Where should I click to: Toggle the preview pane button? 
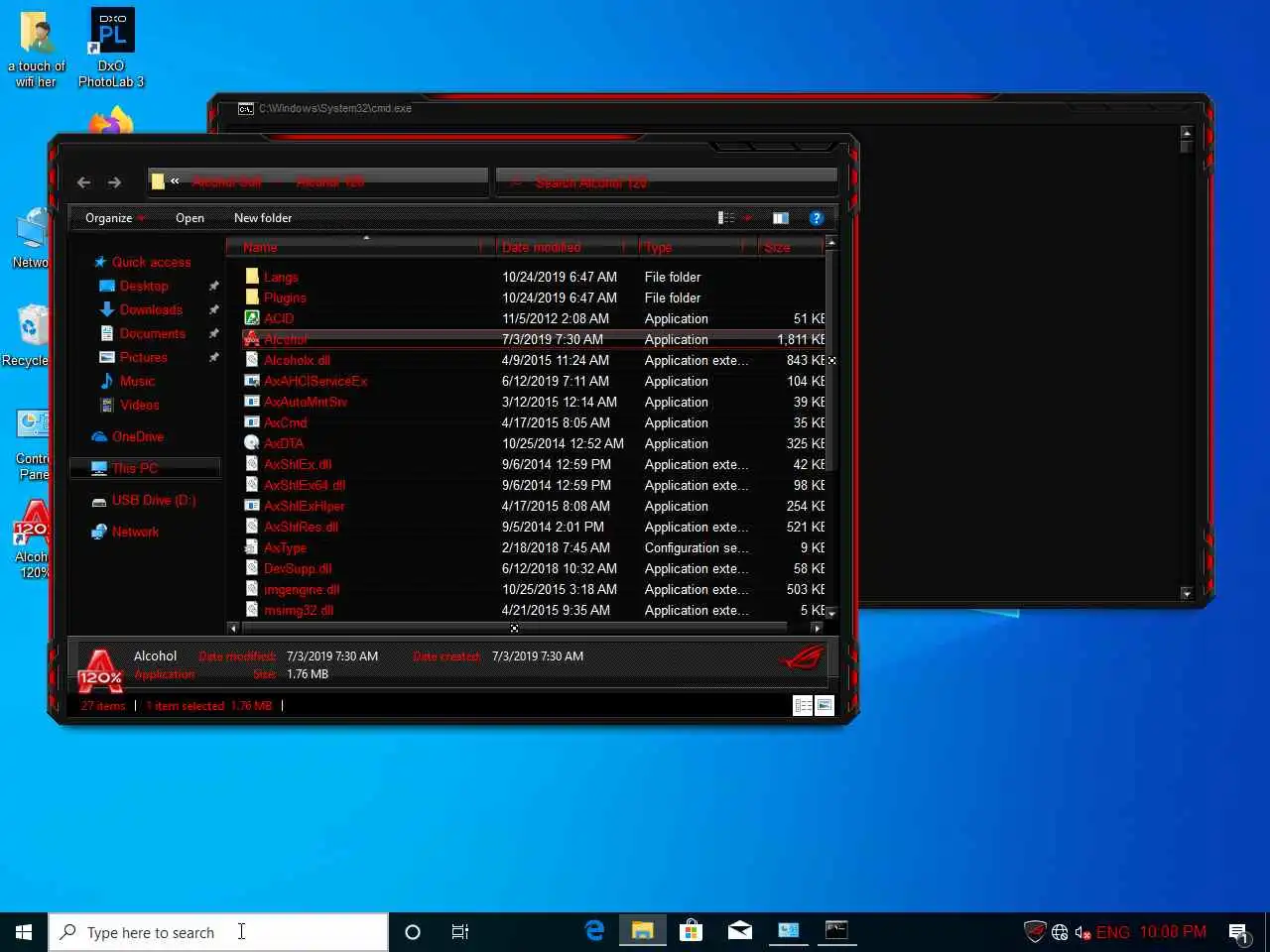[x=781, y=218]
